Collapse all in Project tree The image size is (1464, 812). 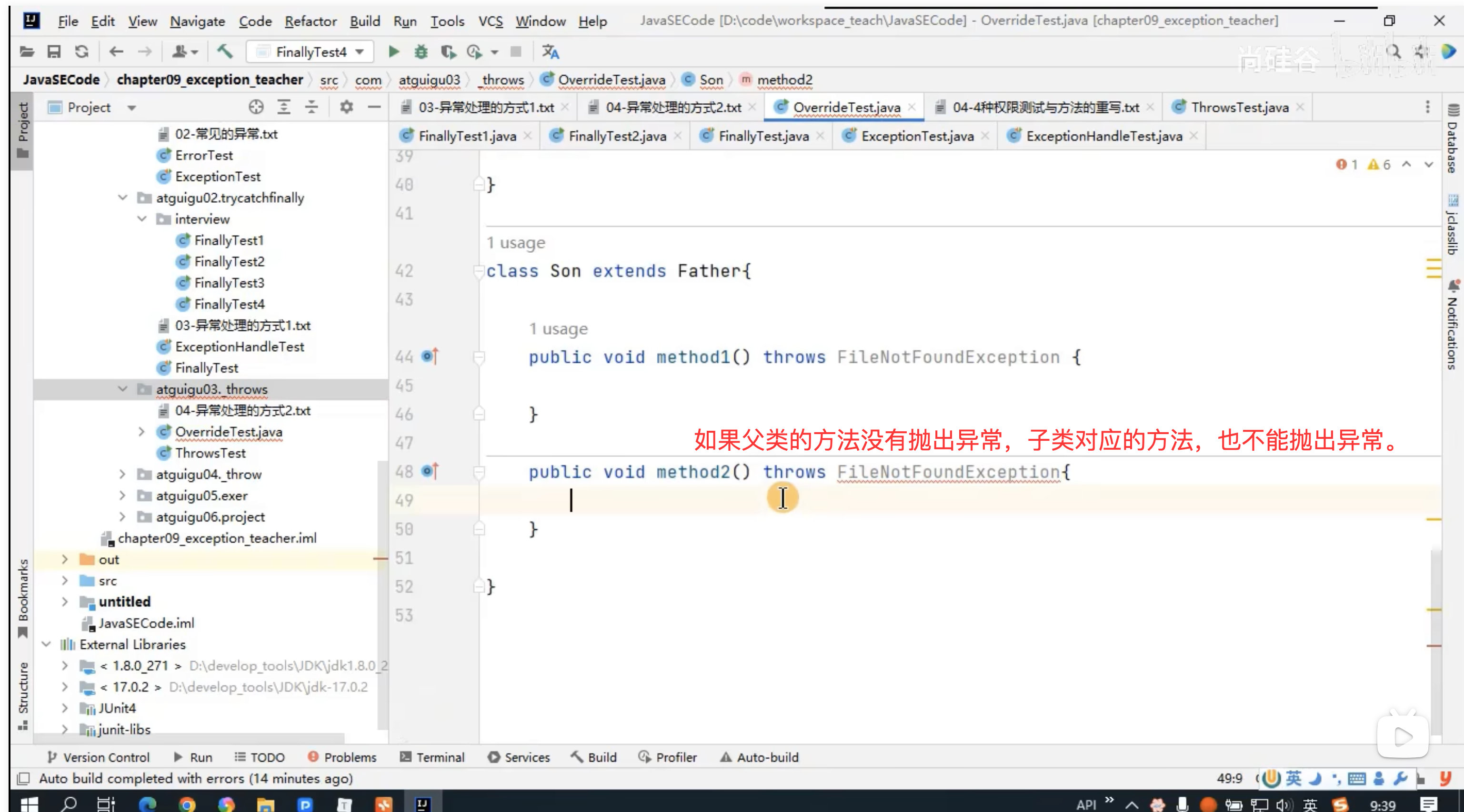(311, 107)
